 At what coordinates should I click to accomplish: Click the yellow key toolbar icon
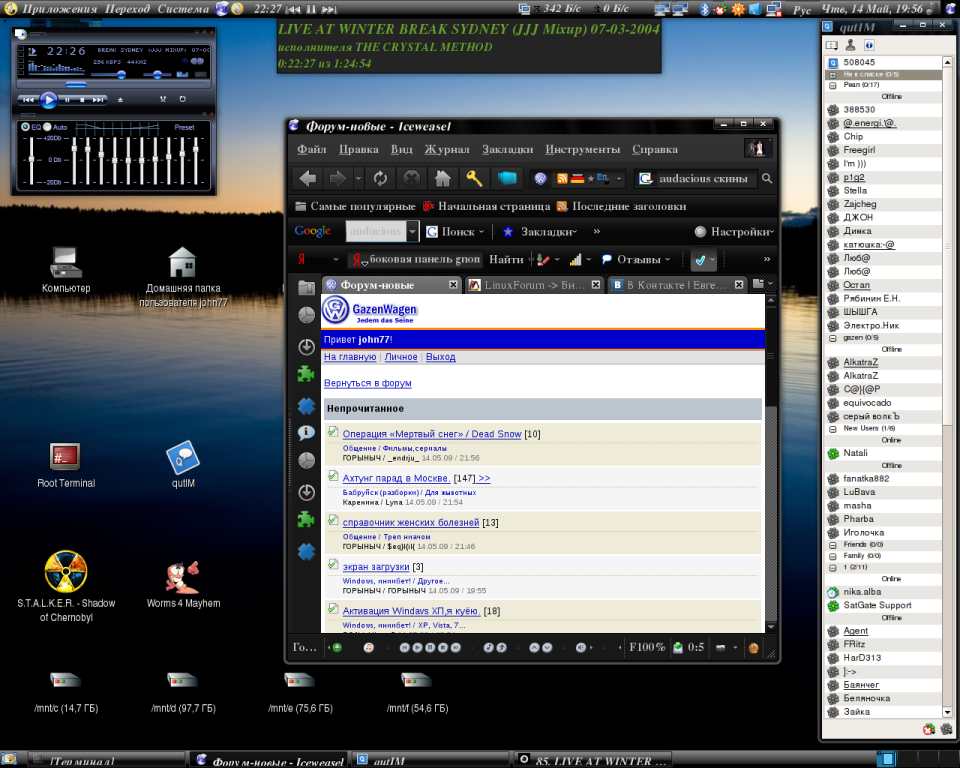tap(474, 179)
